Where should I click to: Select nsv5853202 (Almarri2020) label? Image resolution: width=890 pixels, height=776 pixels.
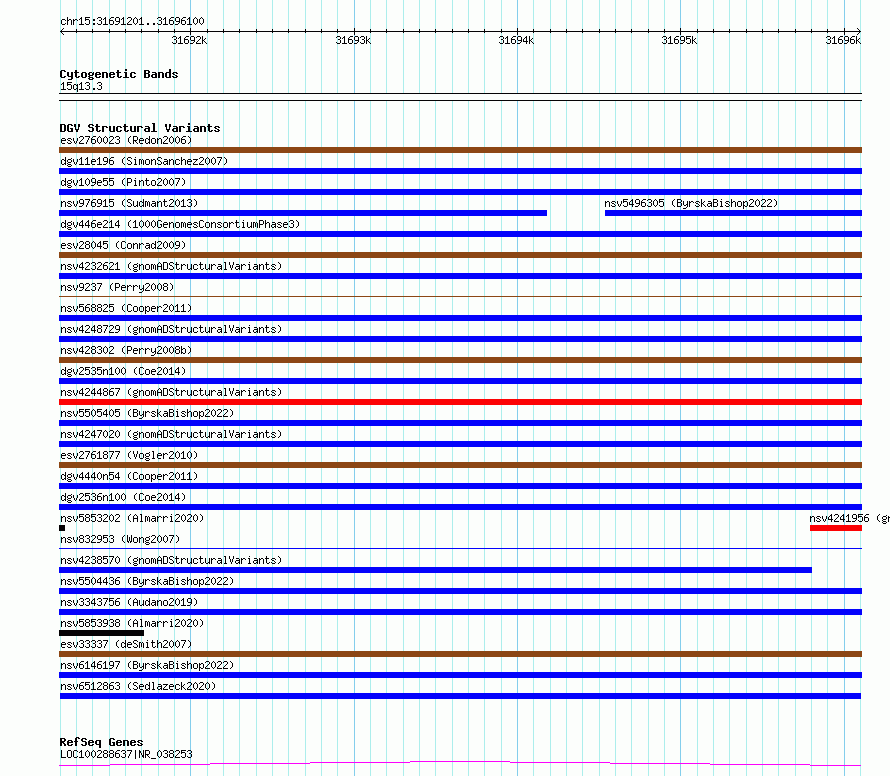pos(132,518)
